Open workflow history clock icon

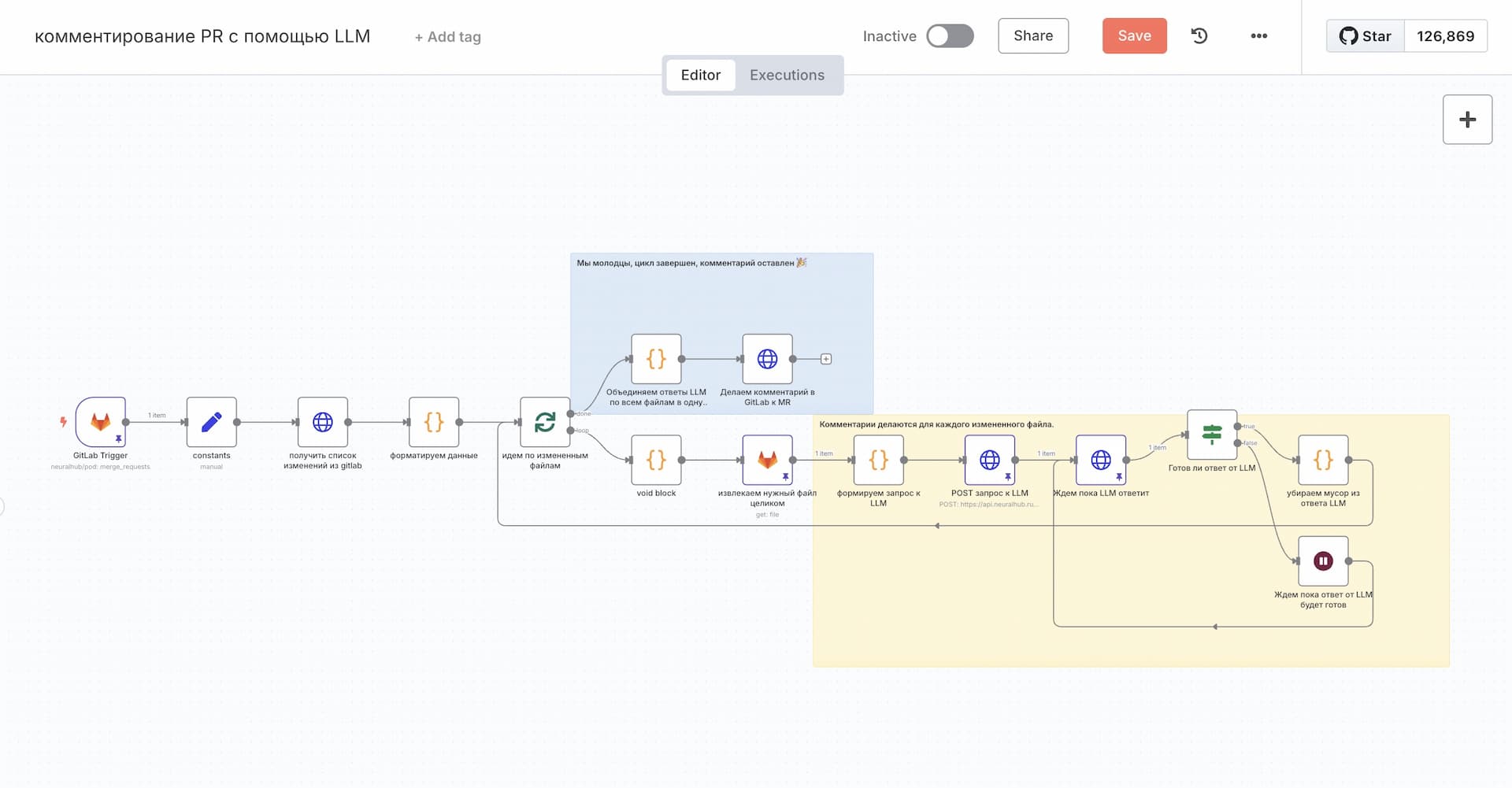1199,35
